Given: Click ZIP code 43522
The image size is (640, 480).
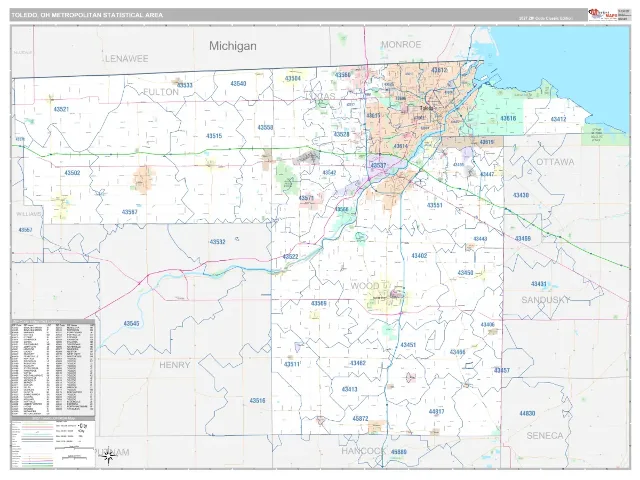Looking at the screenshot, I should click(290, 256).
